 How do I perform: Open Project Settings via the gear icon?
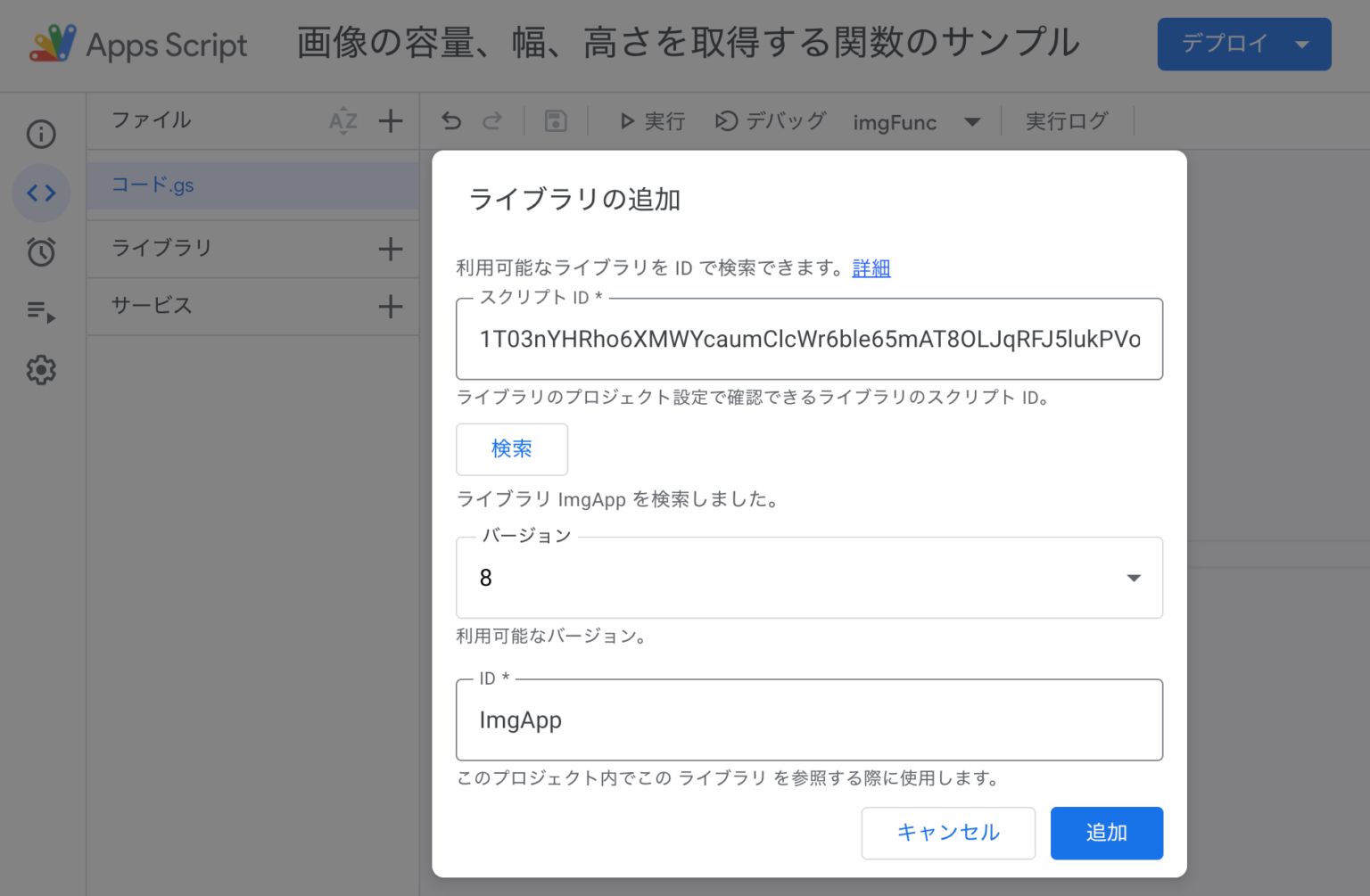click(40, 370)
